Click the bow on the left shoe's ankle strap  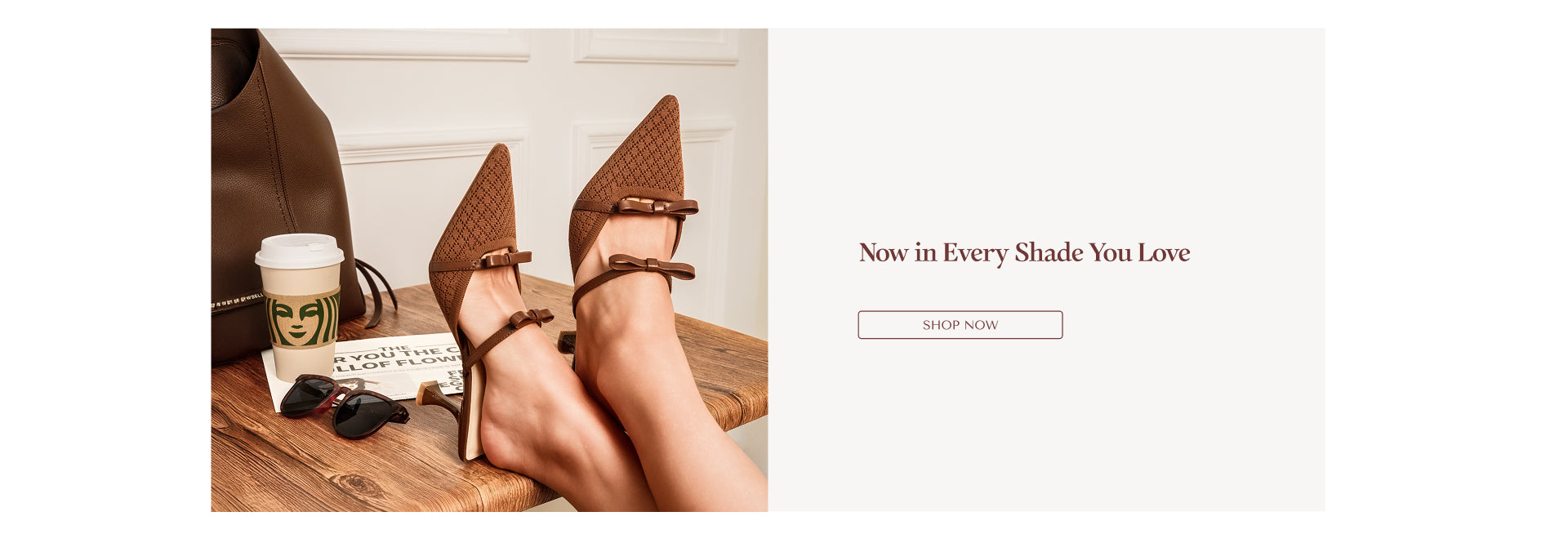click(x=531, y=318)
